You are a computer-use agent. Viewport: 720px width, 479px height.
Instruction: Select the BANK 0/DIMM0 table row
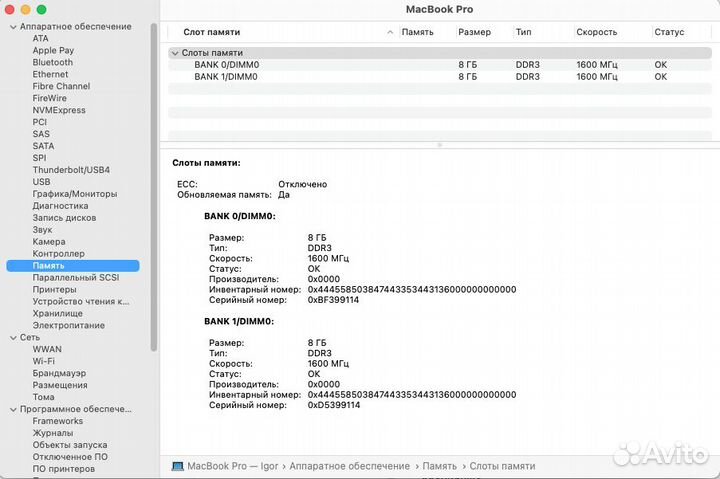click(226, 65)
